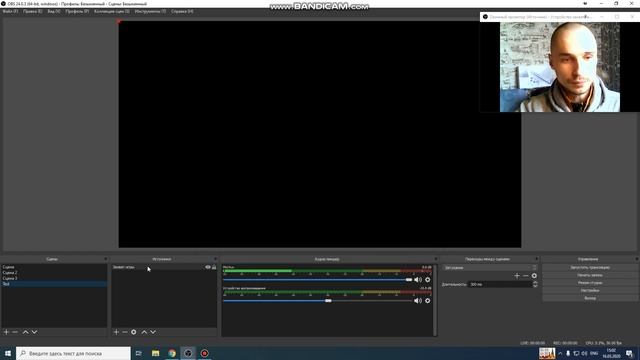640x360 pixels.
Task: Select Scene 3 in Scenes list
Action: pyautogui.click(x=54, y=278)
